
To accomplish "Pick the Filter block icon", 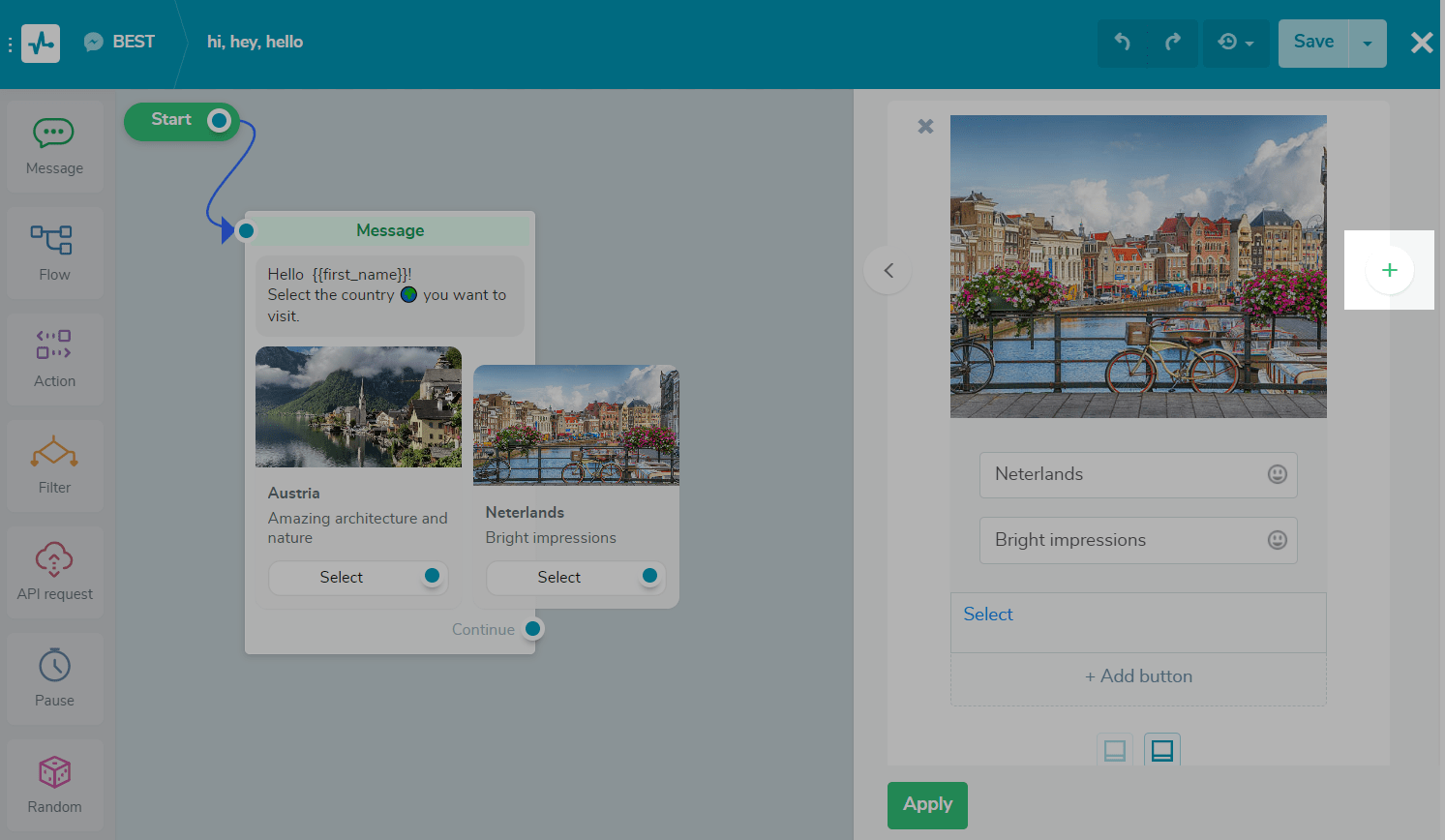I will [54, 465].
